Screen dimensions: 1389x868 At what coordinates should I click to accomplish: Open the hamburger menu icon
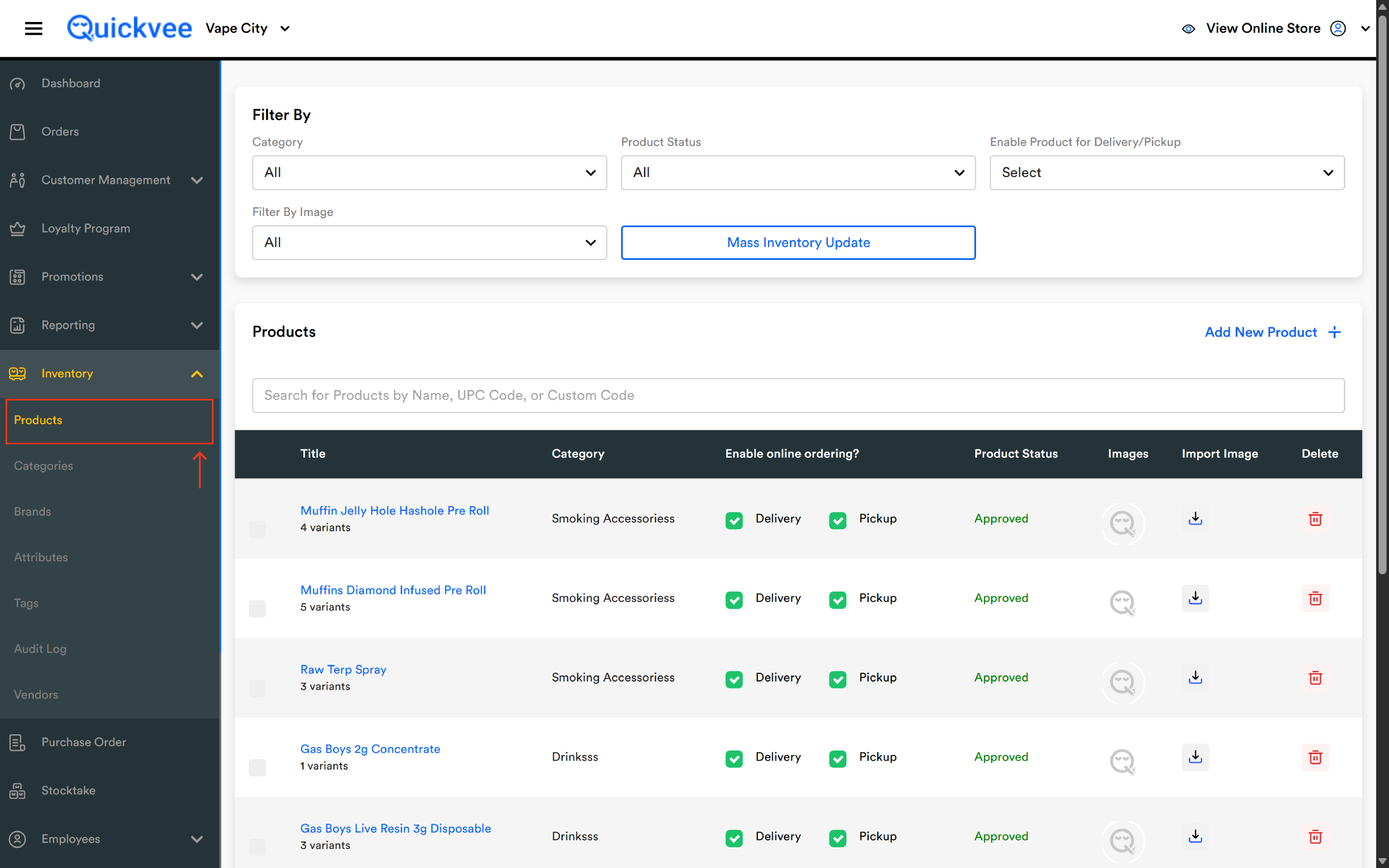(x=33, y=28)
